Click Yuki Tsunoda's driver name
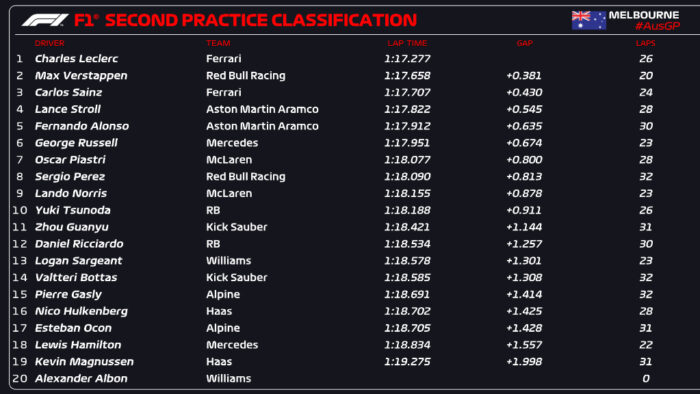Viewport: 700px width, 394px height. [x=72, y=210]
